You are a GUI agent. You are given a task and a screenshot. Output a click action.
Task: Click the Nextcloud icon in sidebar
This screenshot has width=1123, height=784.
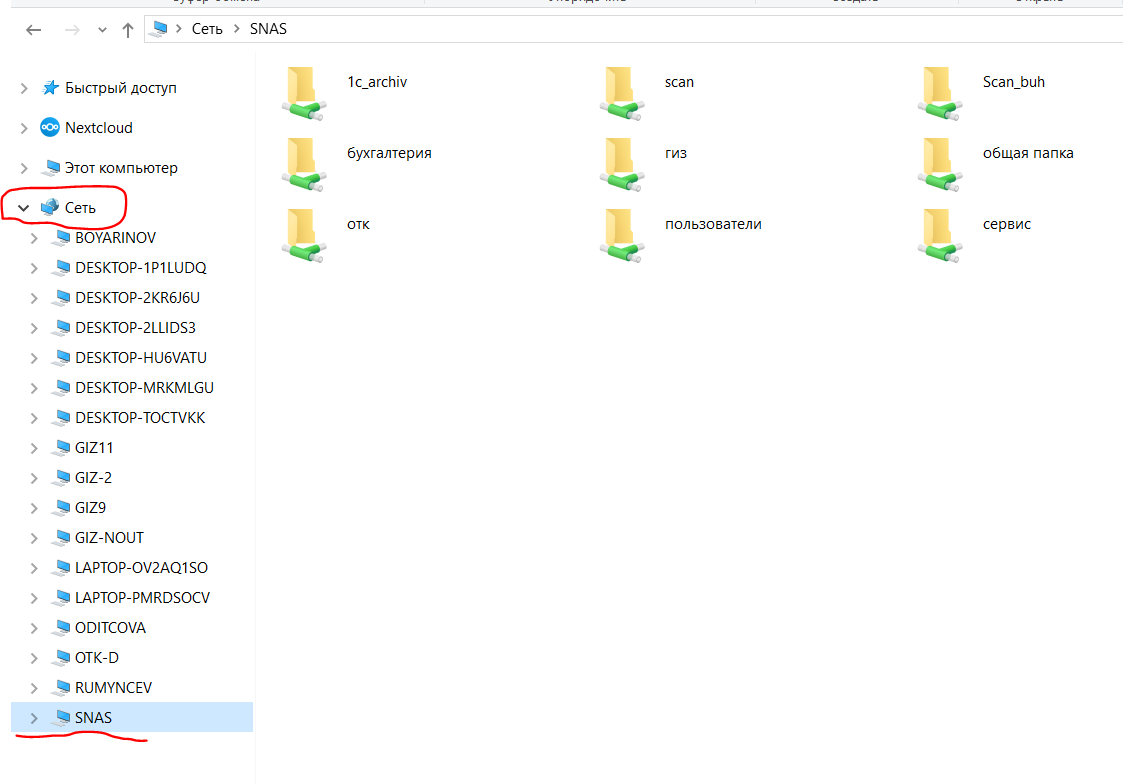point(50,128)
